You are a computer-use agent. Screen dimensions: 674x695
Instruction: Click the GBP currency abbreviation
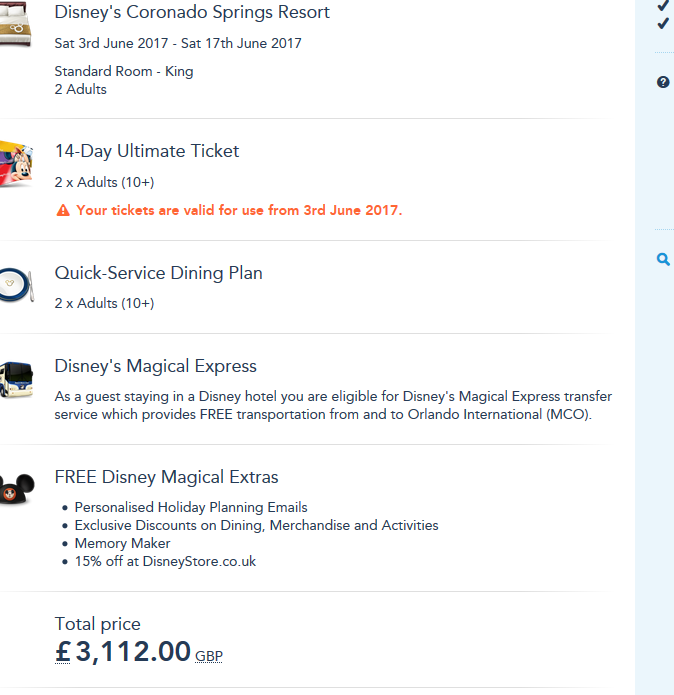pyautogui.click(x=209, y=657)
